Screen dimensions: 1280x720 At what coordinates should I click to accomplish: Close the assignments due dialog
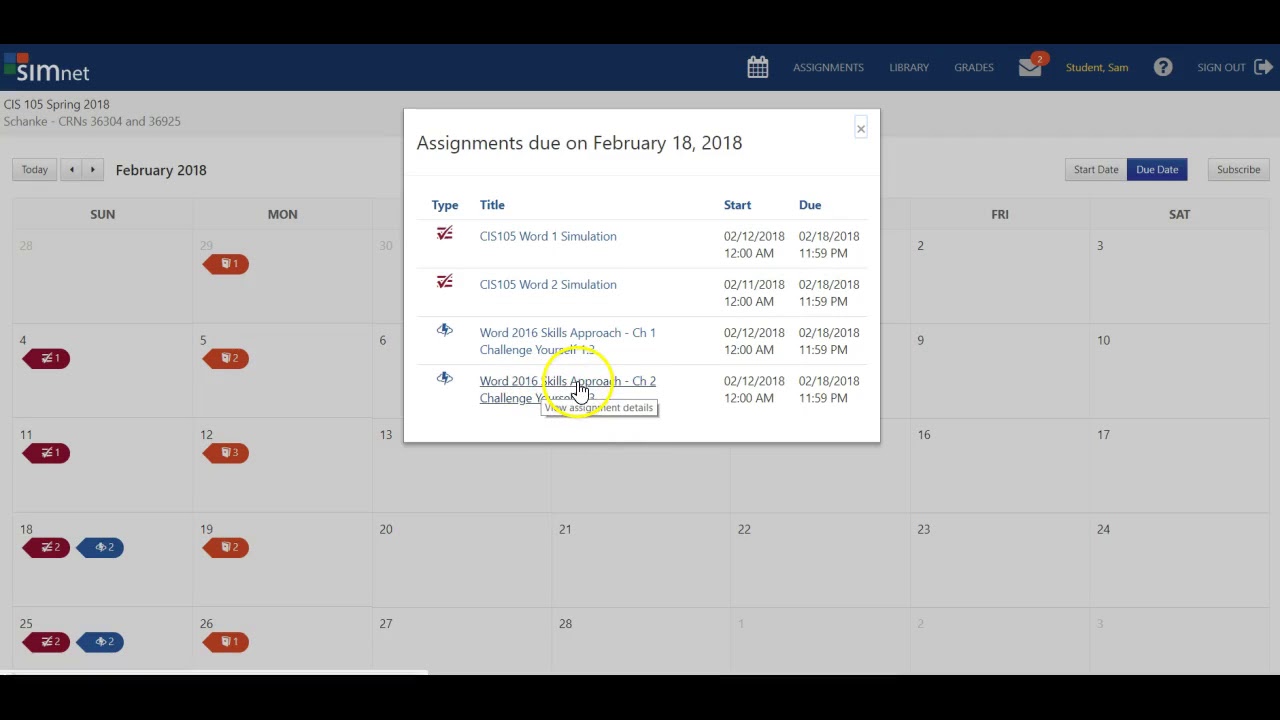[860, 128]
